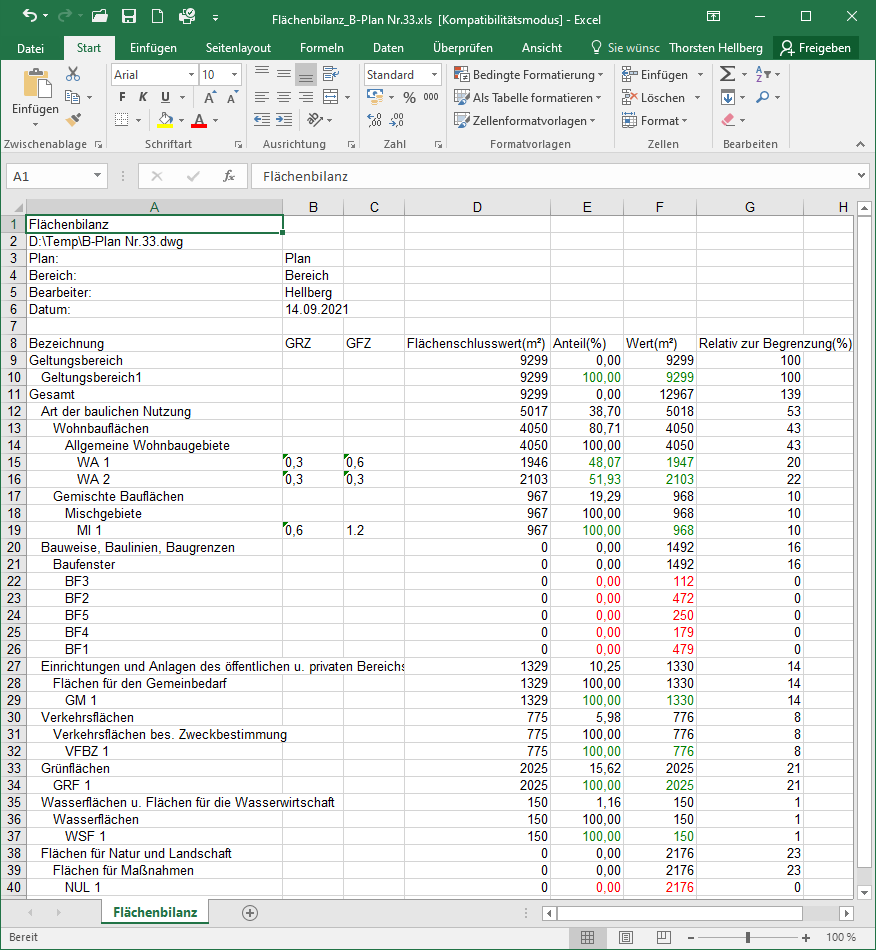Toggle bold formatting (F button)
Viewport: 876px width, 950px height.
click(123, 97)
